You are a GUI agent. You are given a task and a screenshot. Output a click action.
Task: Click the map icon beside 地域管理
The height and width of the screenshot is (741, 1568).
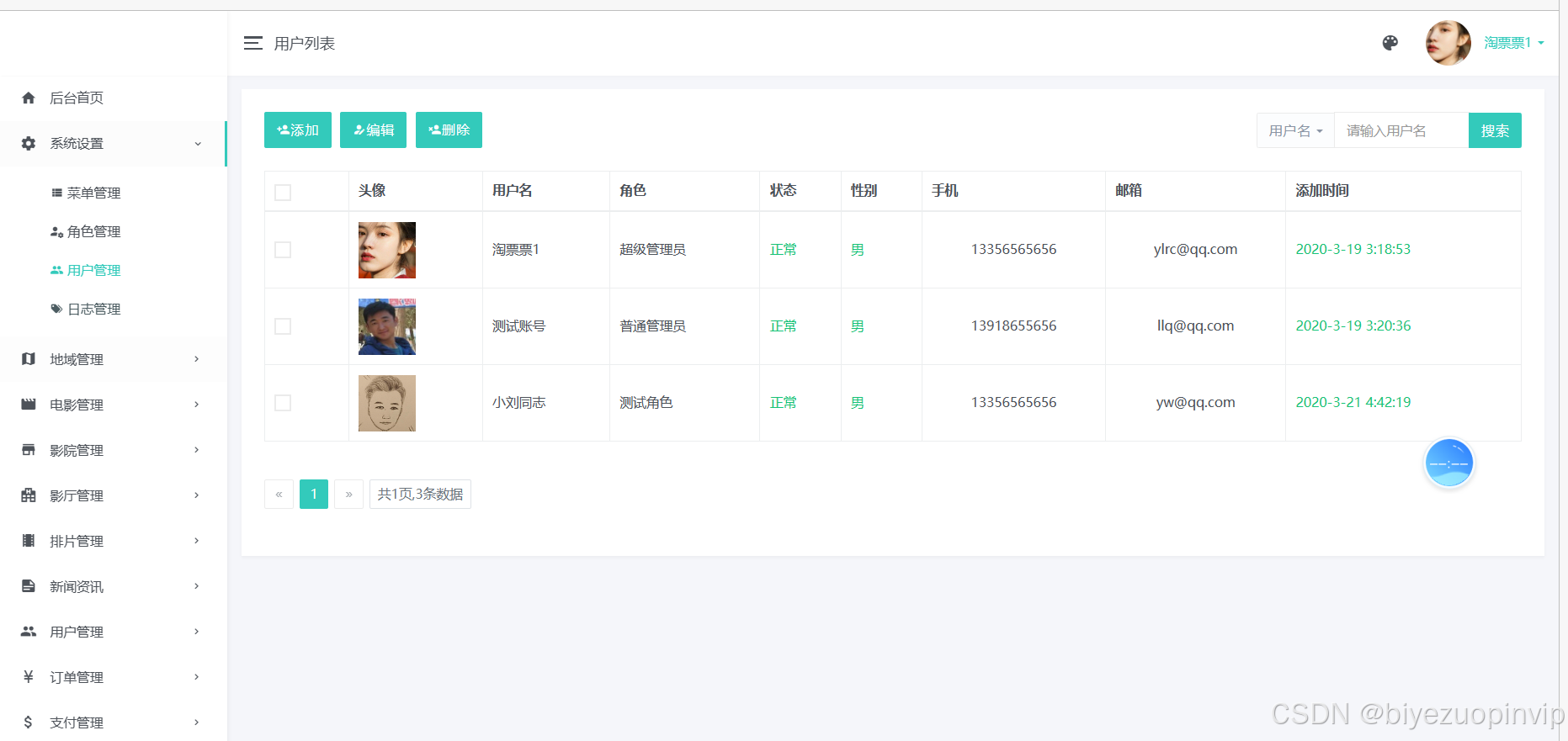pos(29,359)
